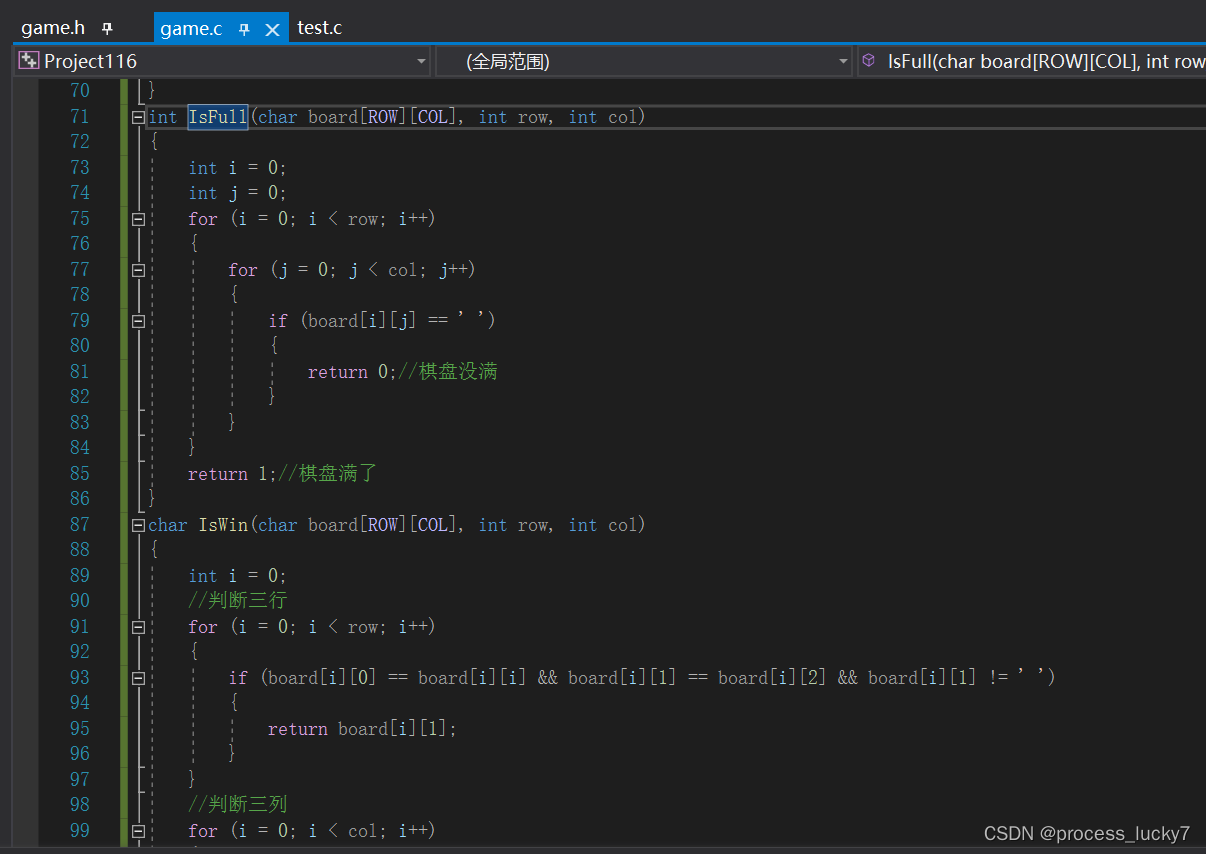Click line number 71 in the margin

[79, 117]
